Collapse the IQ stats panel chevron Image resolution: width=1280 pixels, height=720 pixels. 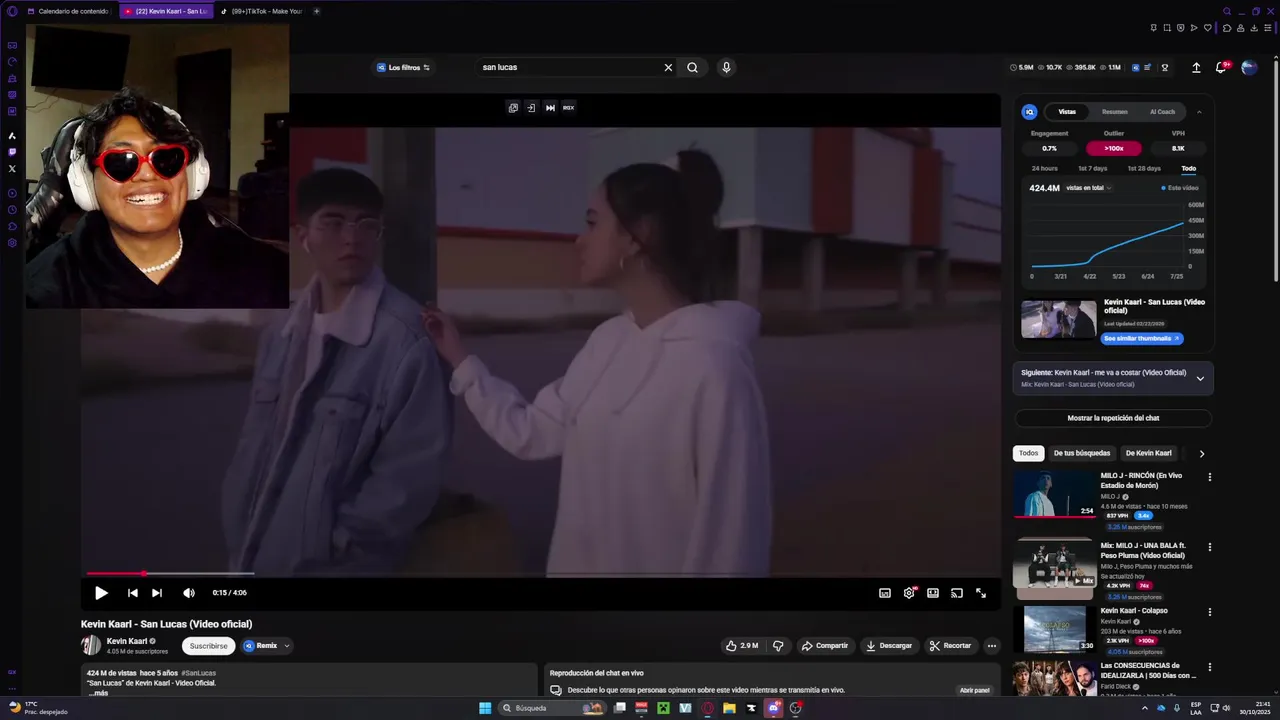tap(1199, 112)
